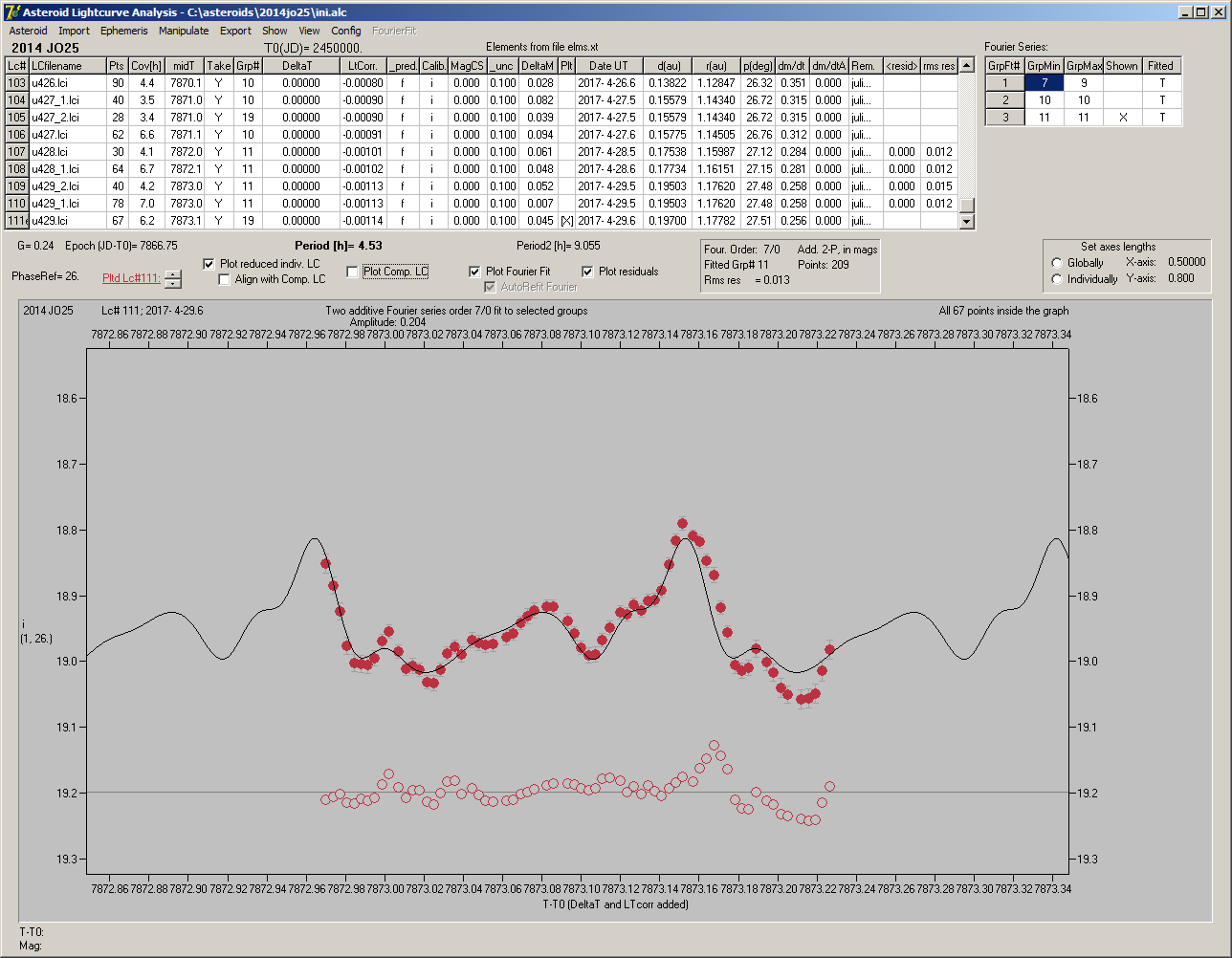
Task: Click GrpMin cell 7 in Fourier Series table
Action: click(x=1045, y=83)
